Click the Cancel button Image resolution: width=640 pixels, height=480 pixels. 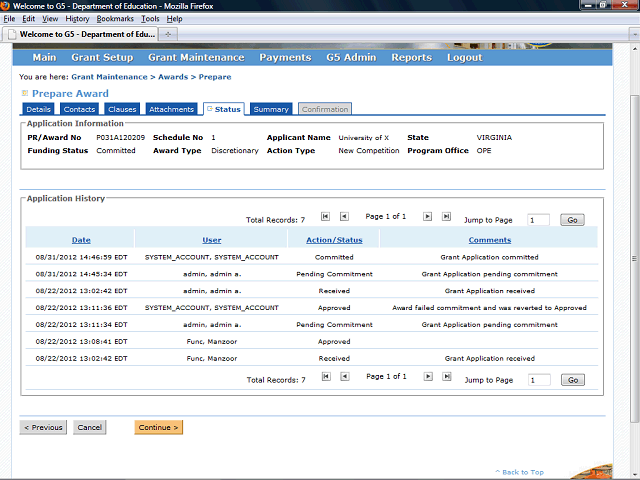click(x=89, y=427)
